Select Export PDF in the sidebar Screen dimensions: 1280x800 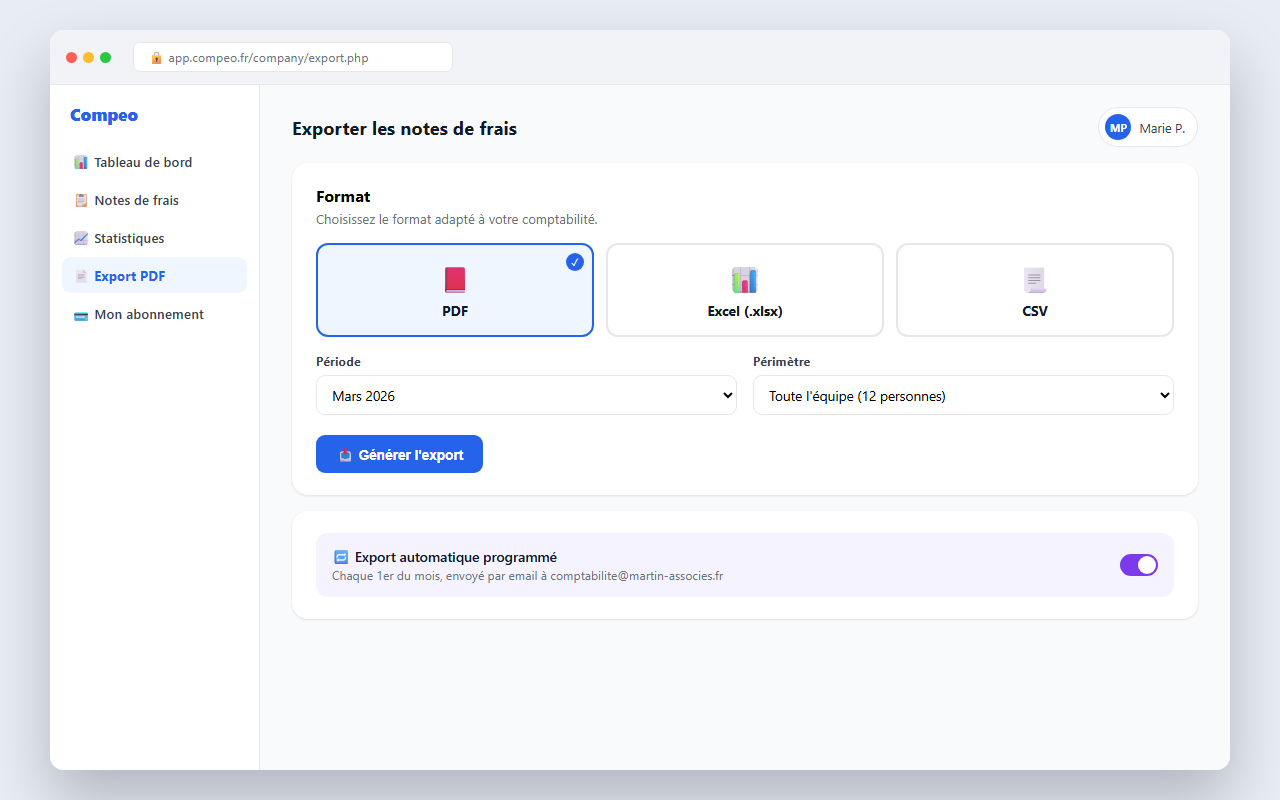pos(154,276)
